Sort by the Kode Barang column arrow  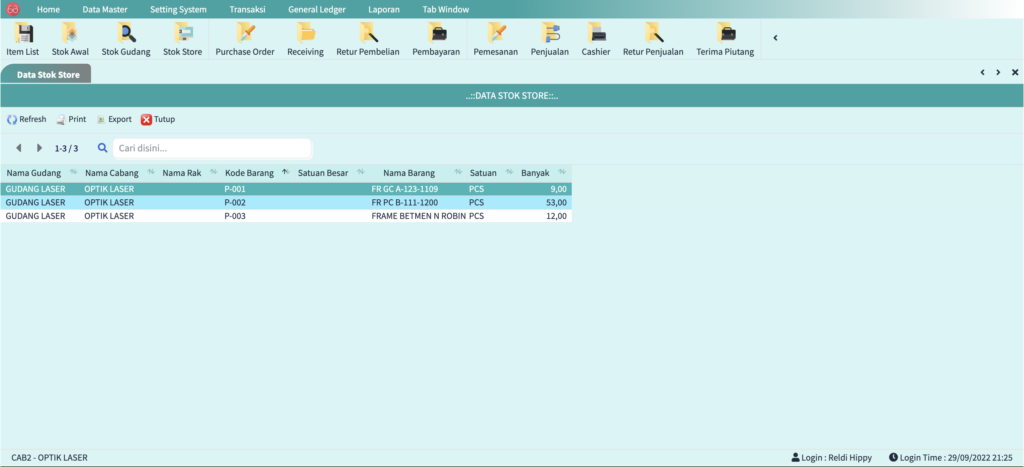click(285, 173)
